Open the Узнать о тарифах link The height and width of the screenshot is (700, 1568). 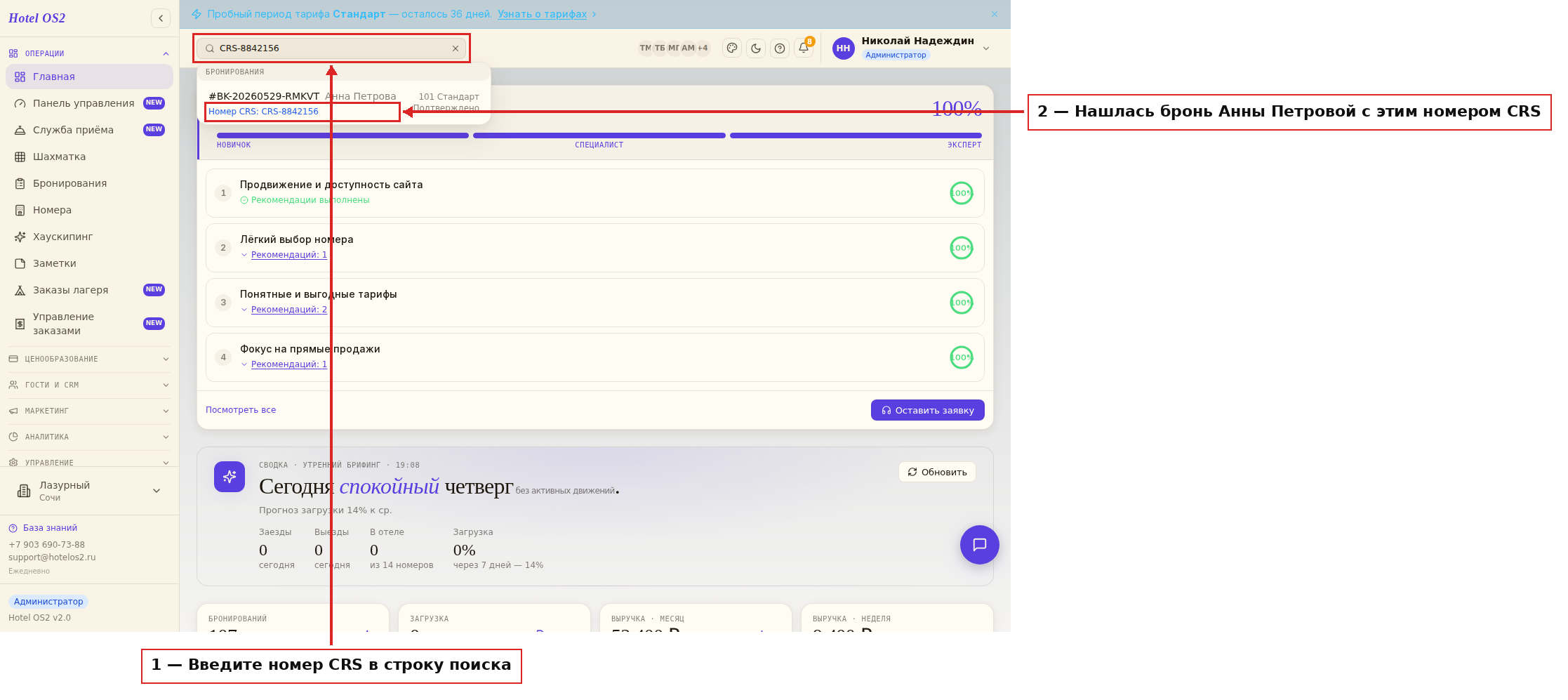(x=542, y=14)
